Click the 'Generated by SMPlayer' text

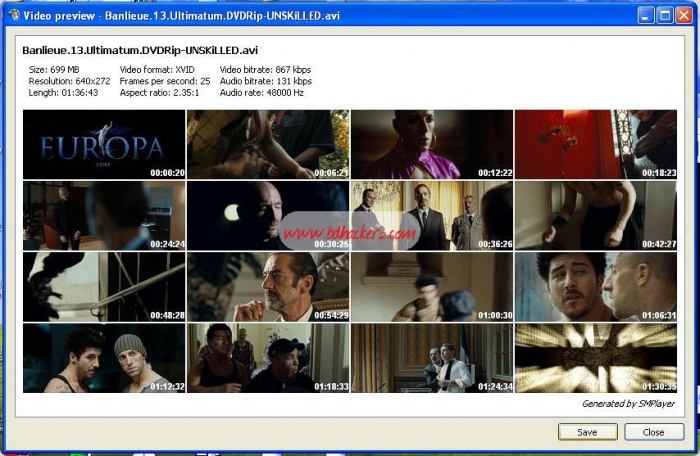[629, 404]
